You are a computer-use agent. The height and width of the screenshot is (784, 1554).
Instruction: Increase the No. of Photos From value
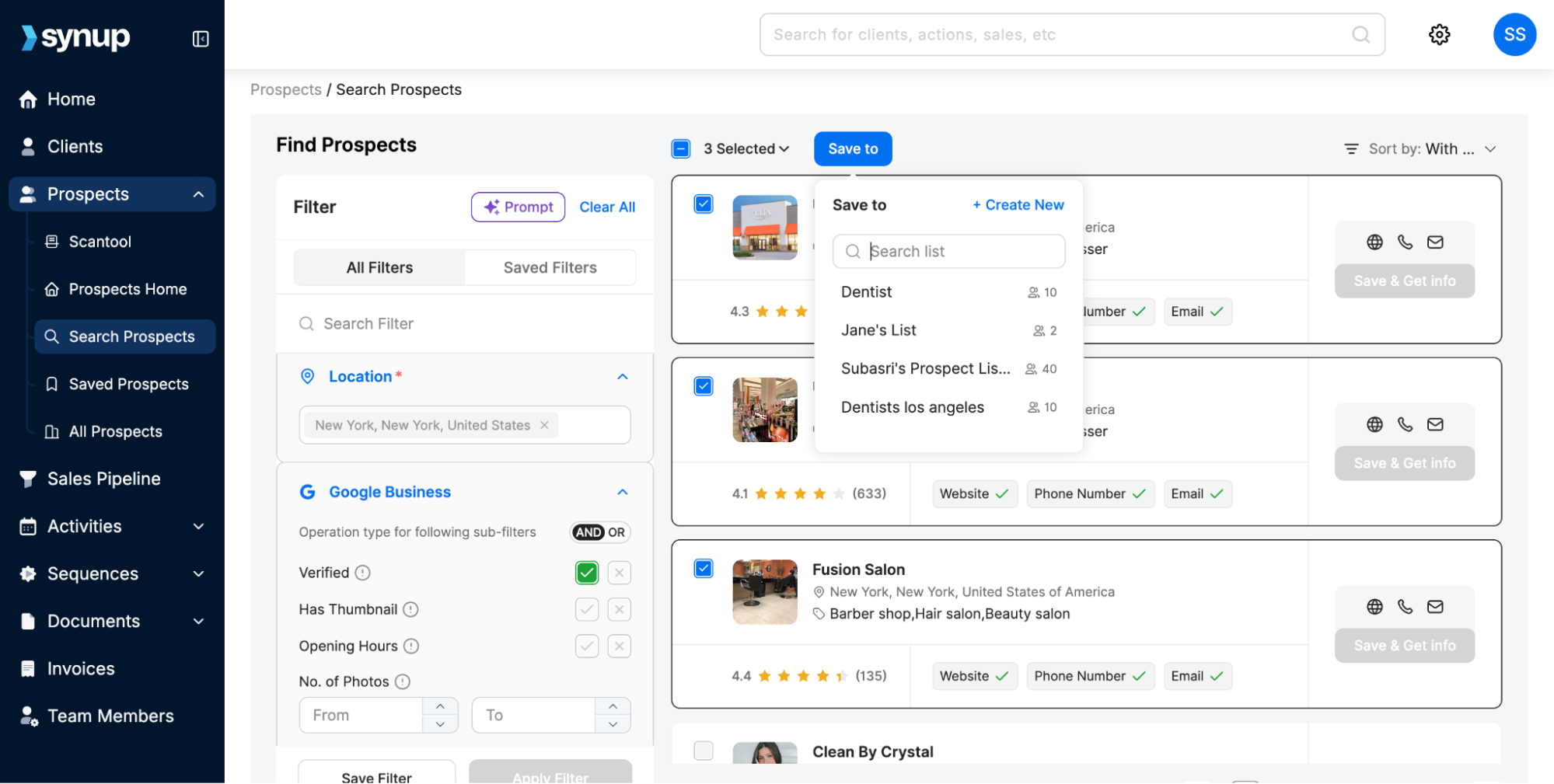point(441,706)
